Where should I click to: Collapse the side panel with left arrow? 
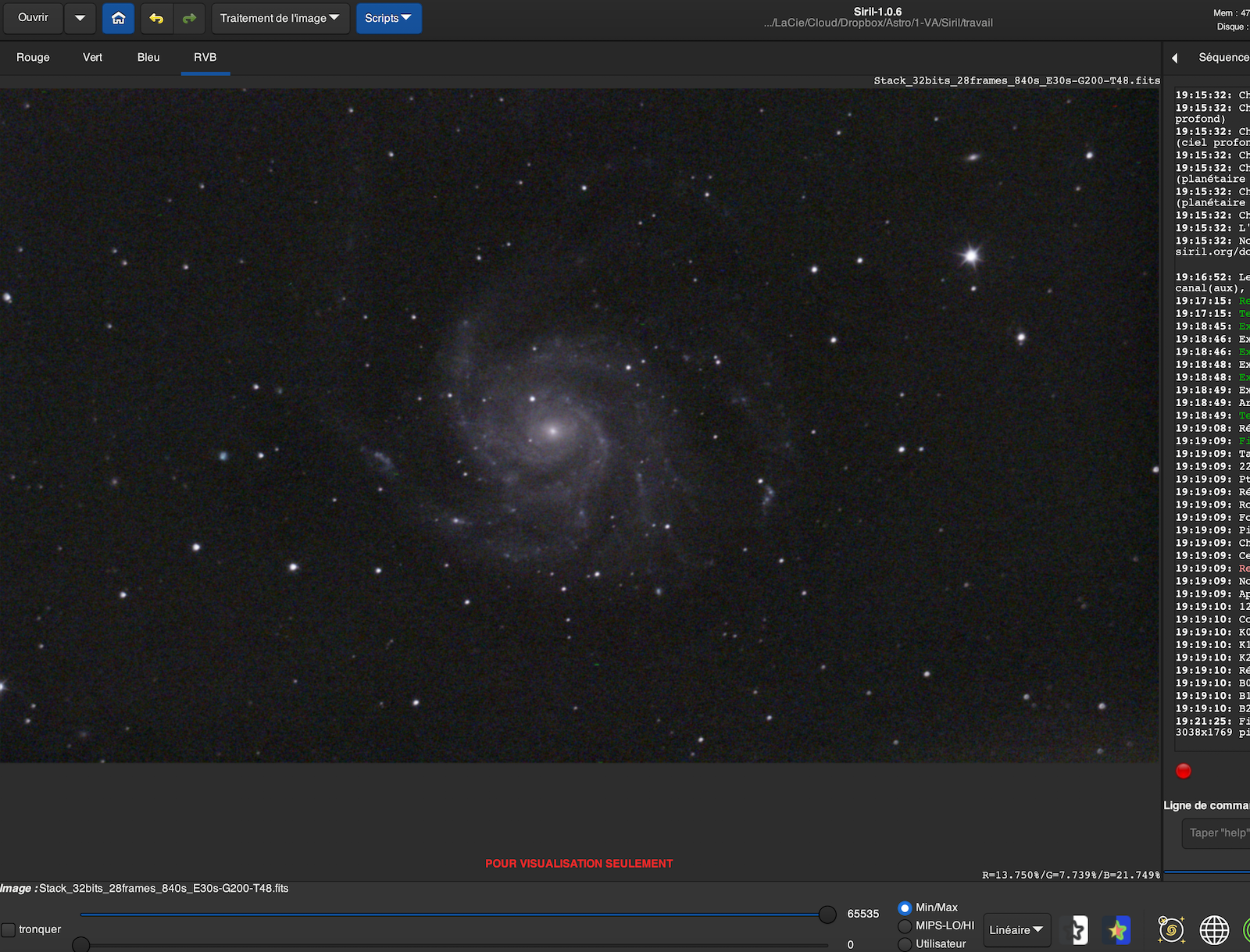[1174, 58]
